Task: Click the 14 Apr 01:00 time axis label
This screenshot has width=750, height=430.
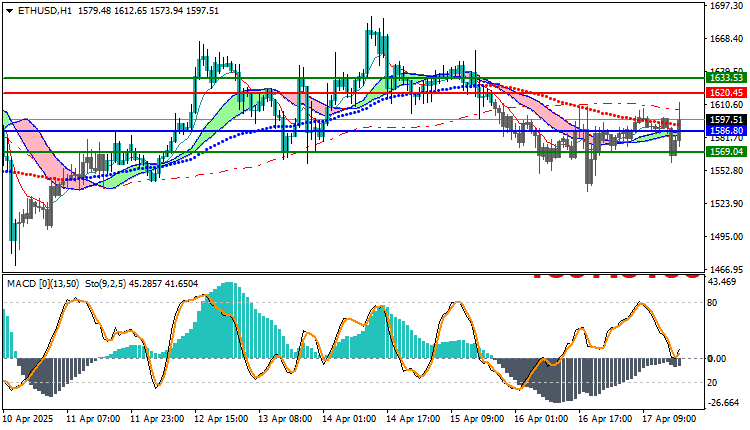Action: tap(349, 419)
